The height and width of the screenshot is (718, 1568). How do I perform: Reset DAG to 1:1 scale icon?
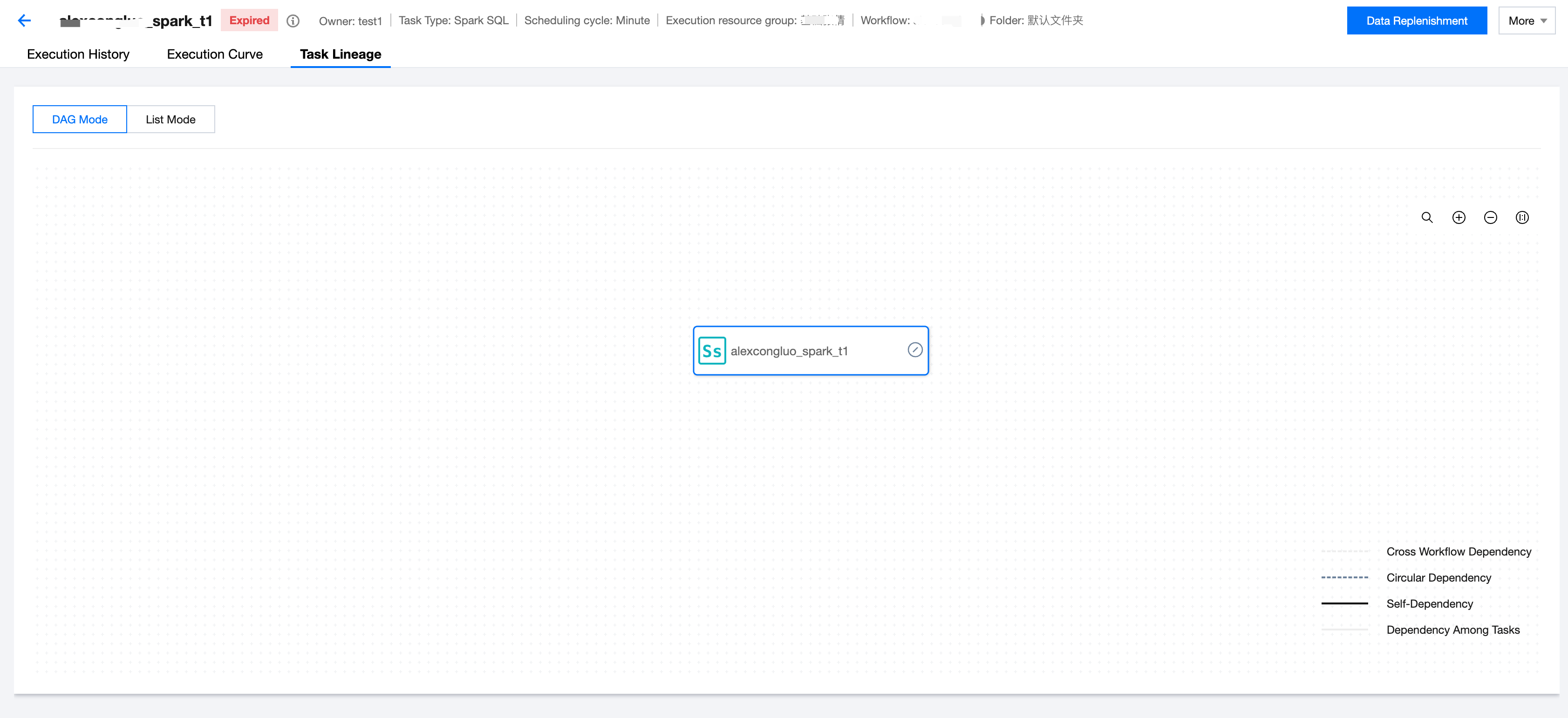(1522, 217)
